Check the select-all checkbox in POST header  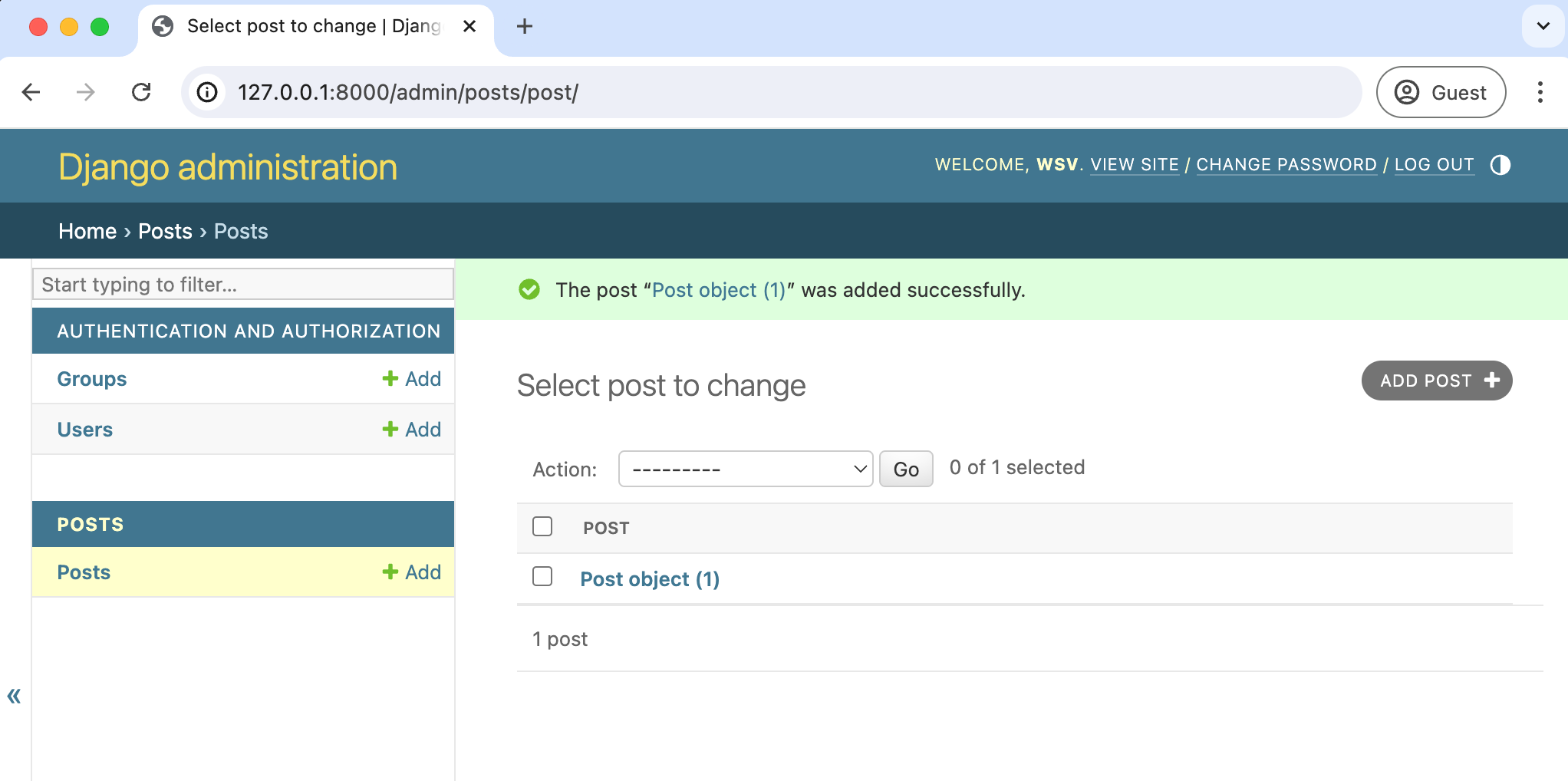click(542, 526)
